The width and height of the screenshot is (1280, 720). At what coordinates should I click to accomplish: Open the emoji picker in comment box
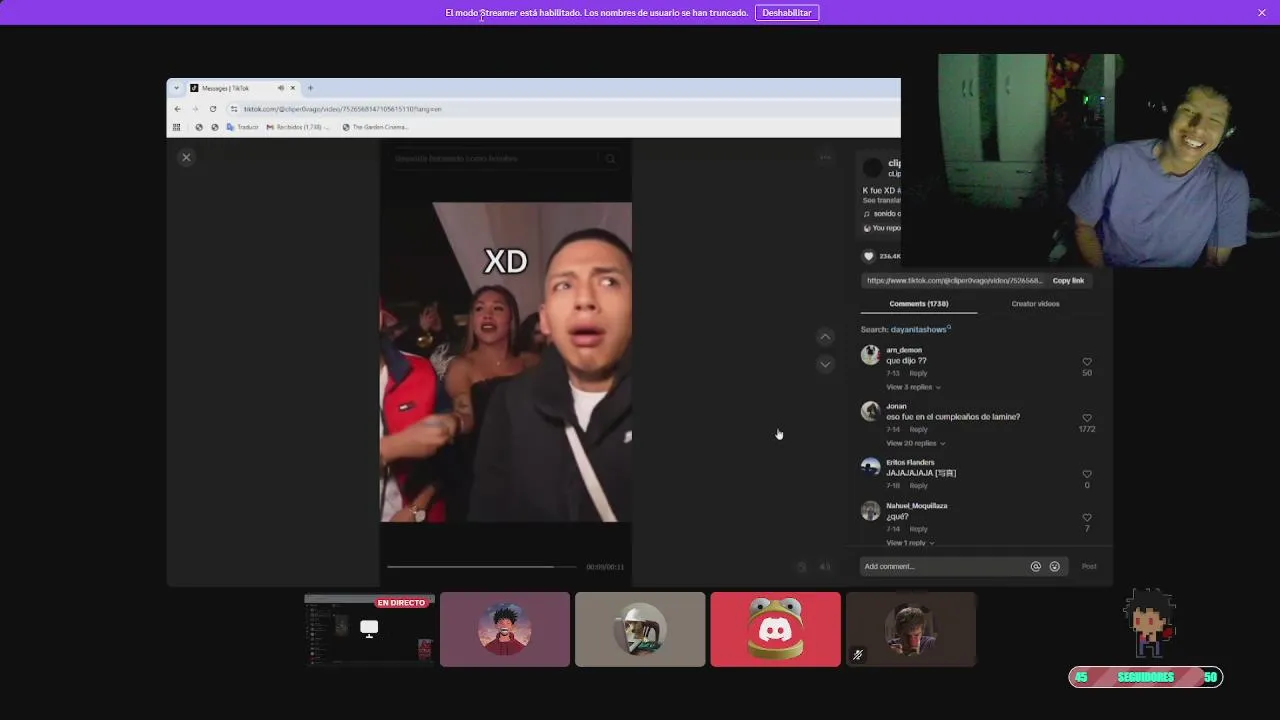(1054, 566)
